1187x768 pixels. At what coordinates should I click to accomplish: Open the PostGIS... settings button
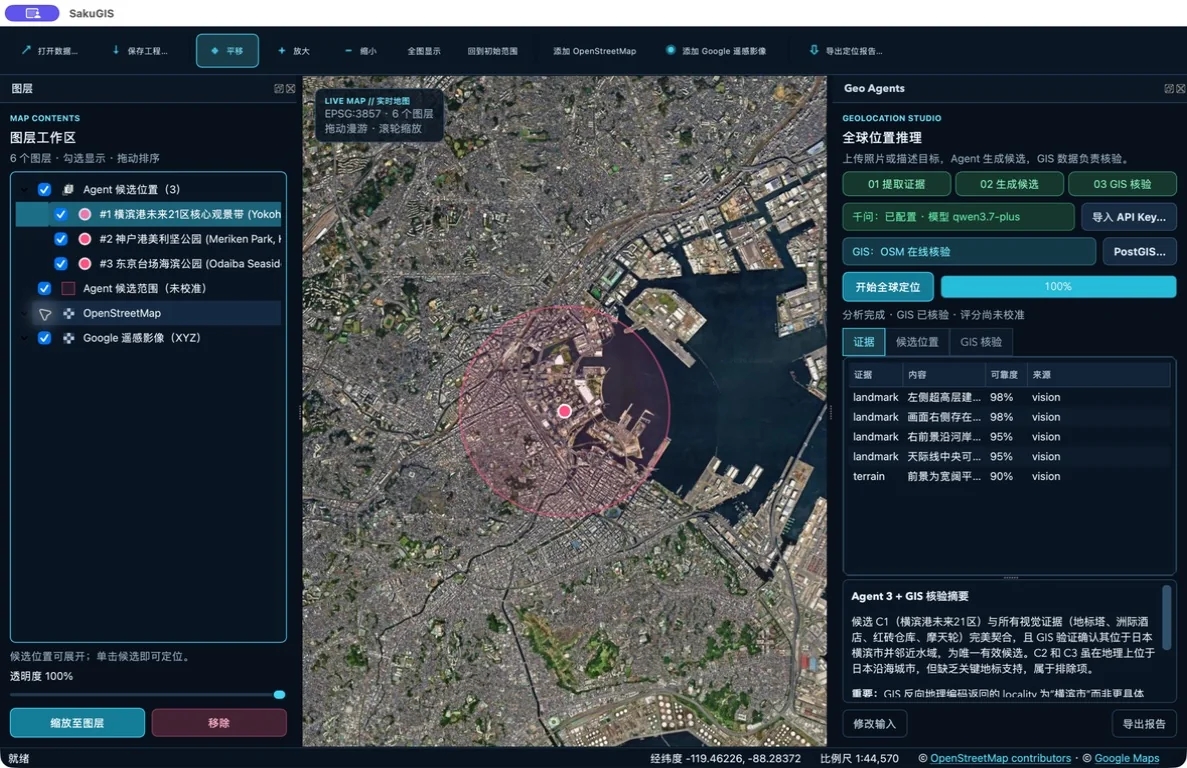pyautogui.click(x=1139, y=251)
